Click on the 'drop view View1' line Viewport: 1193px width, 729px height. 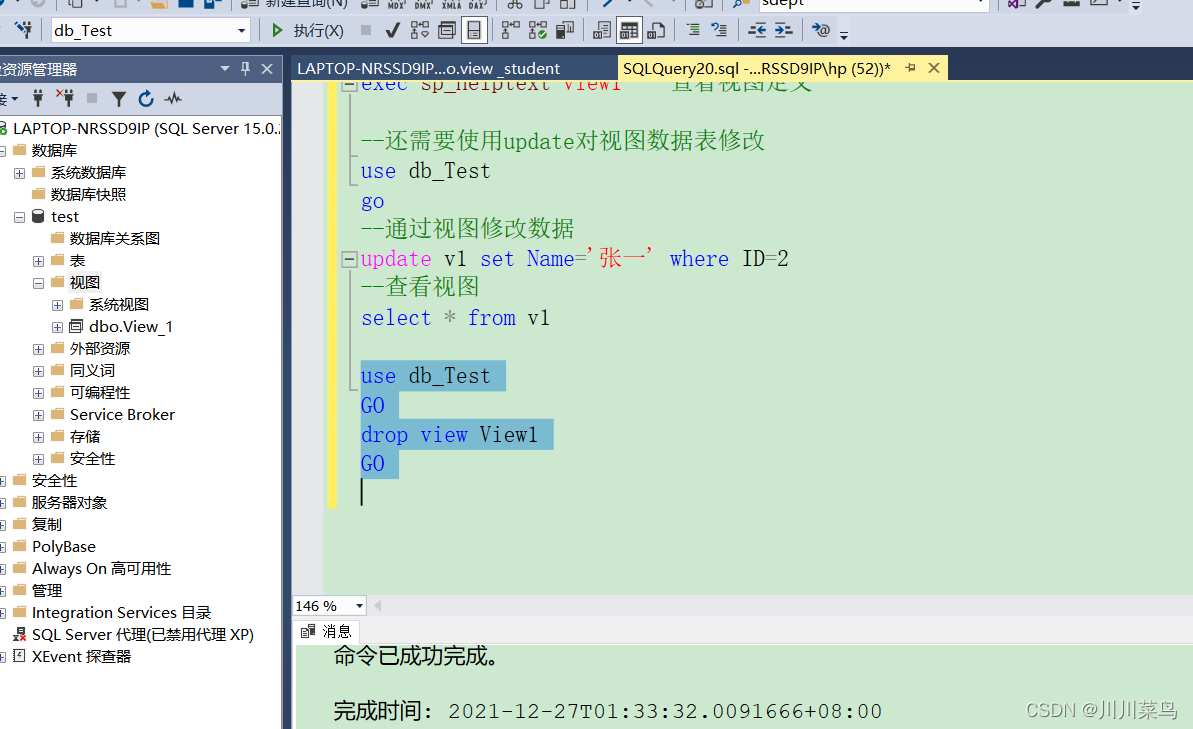pyautogui.click(x=449, y=435)
